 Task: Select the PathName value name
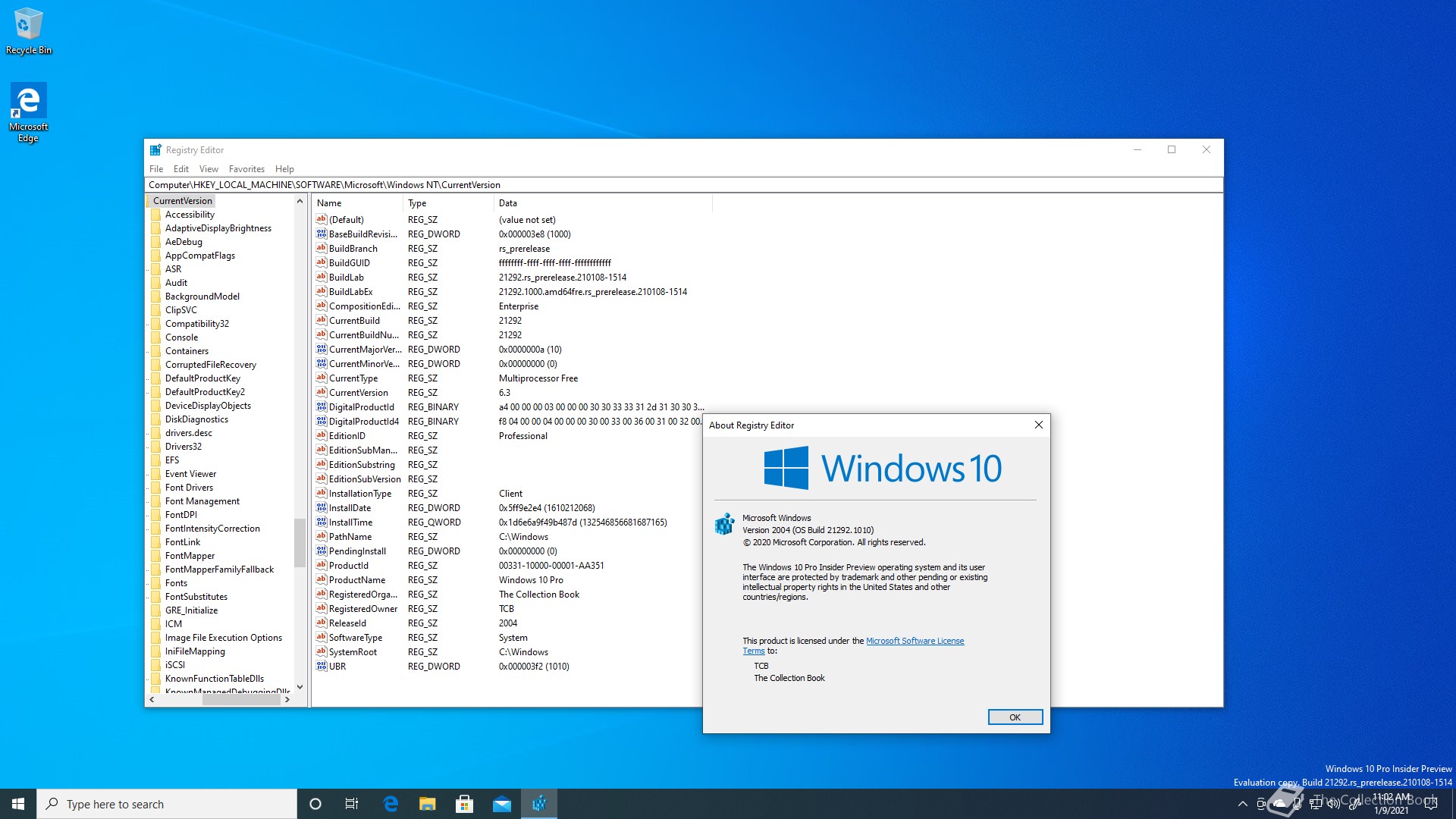[350, 537]
